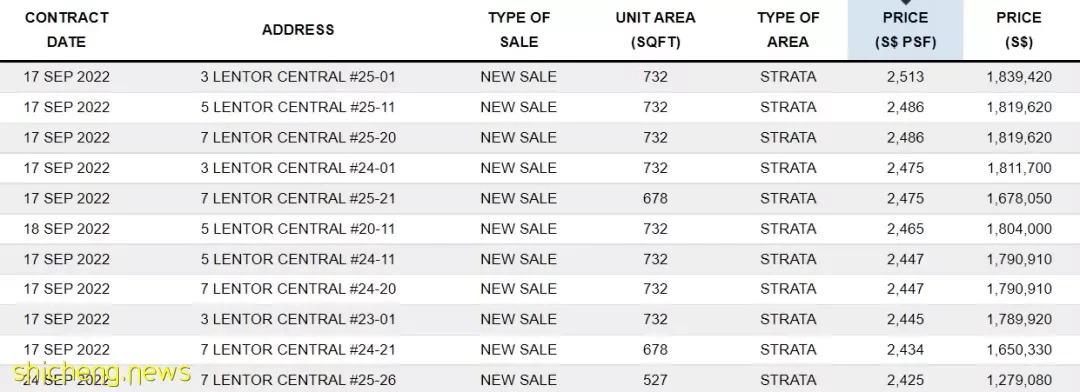The image size is (1080, 392).
Task: Select the highlighted Price (S$ PSF) header
Action: pyautogui.click(x=905, y=30)
